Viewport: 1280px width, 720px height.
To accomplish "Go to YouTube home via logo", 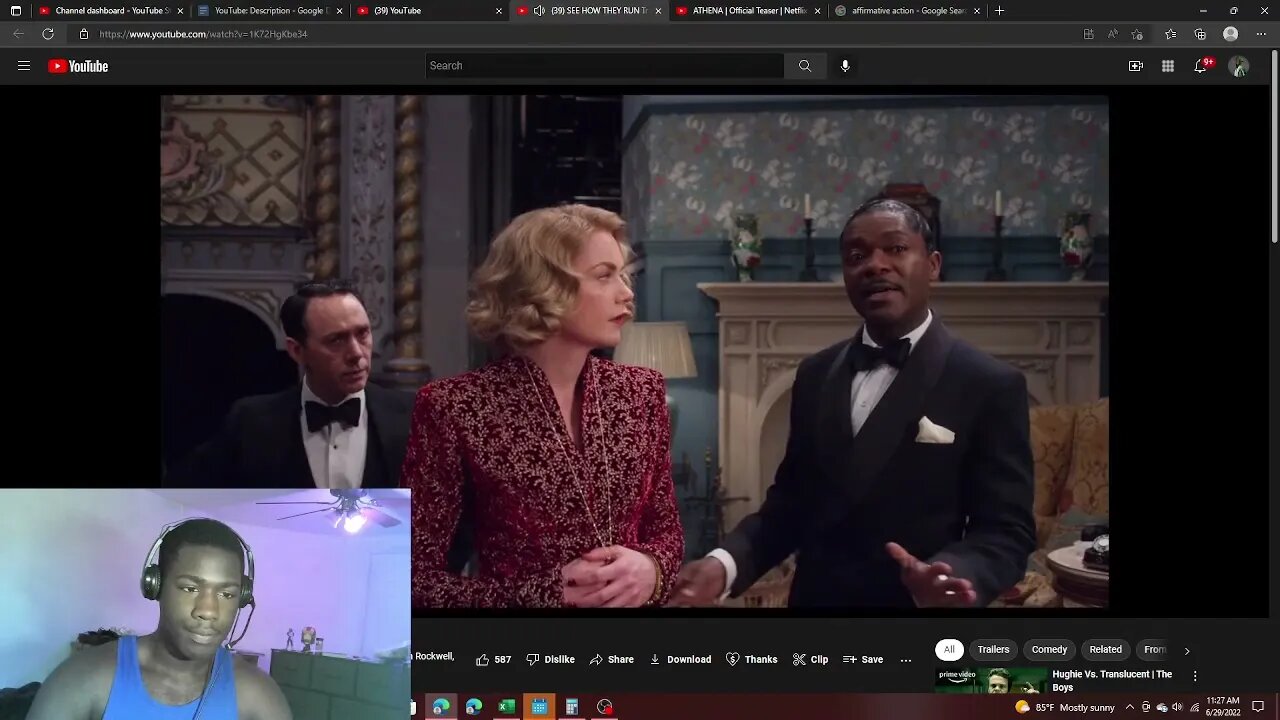I will tap(78, 66).
